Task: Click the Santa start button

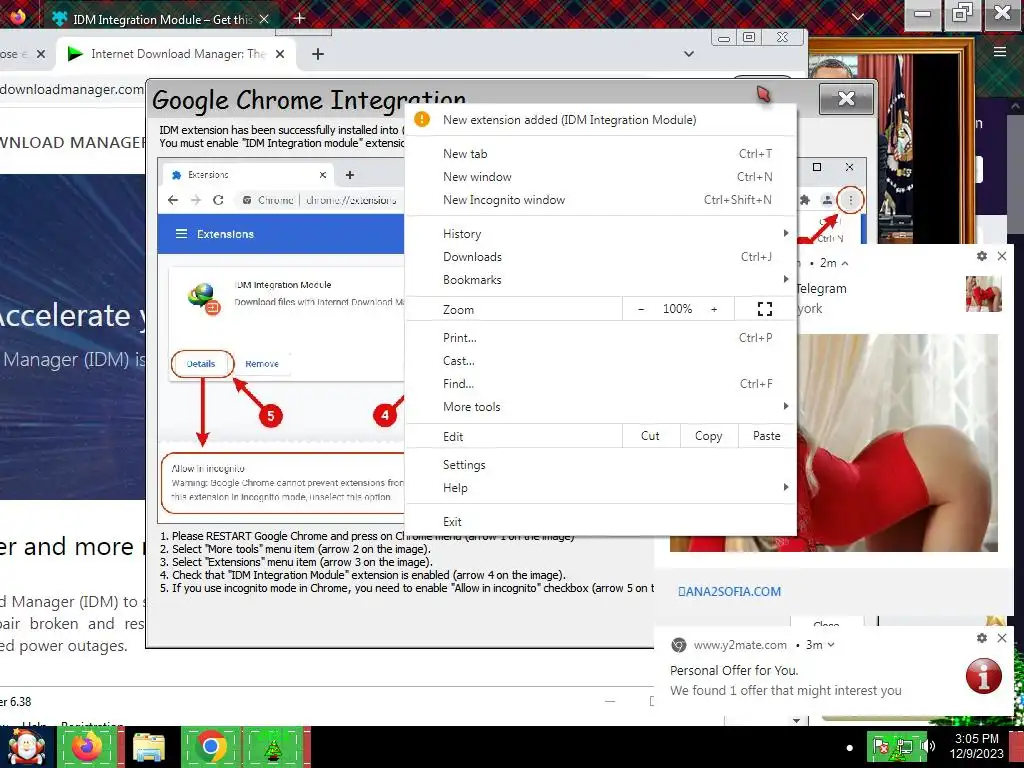Action: tap(26, 747)
